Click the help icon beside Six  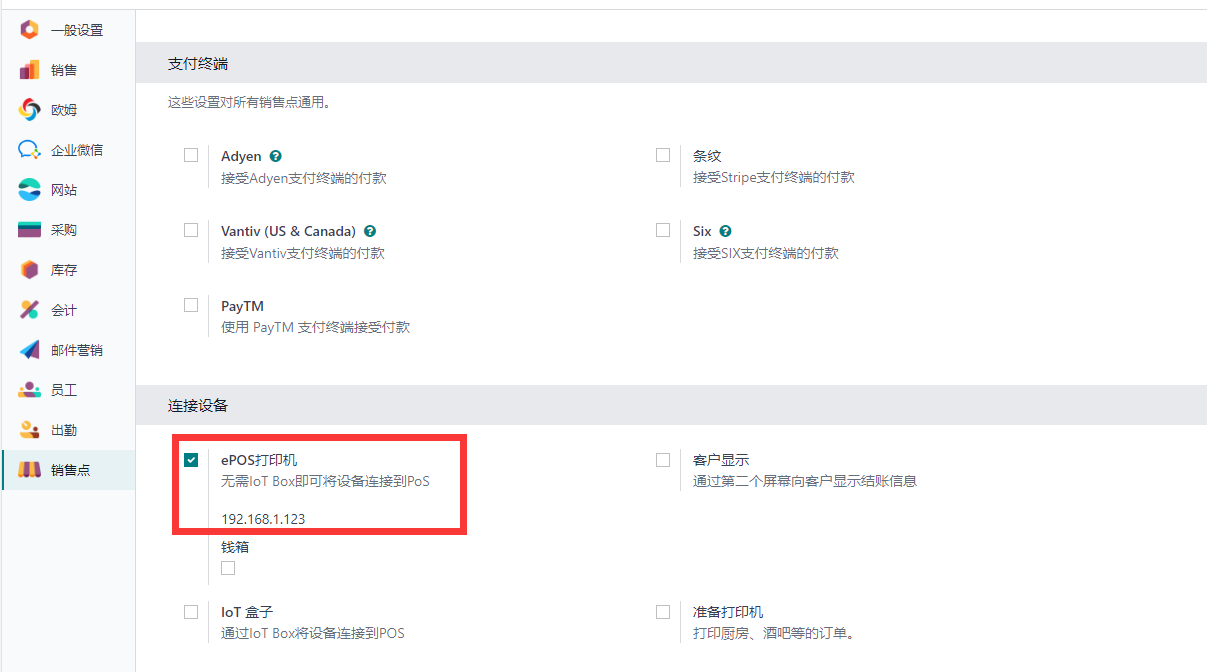pos(726,231)
